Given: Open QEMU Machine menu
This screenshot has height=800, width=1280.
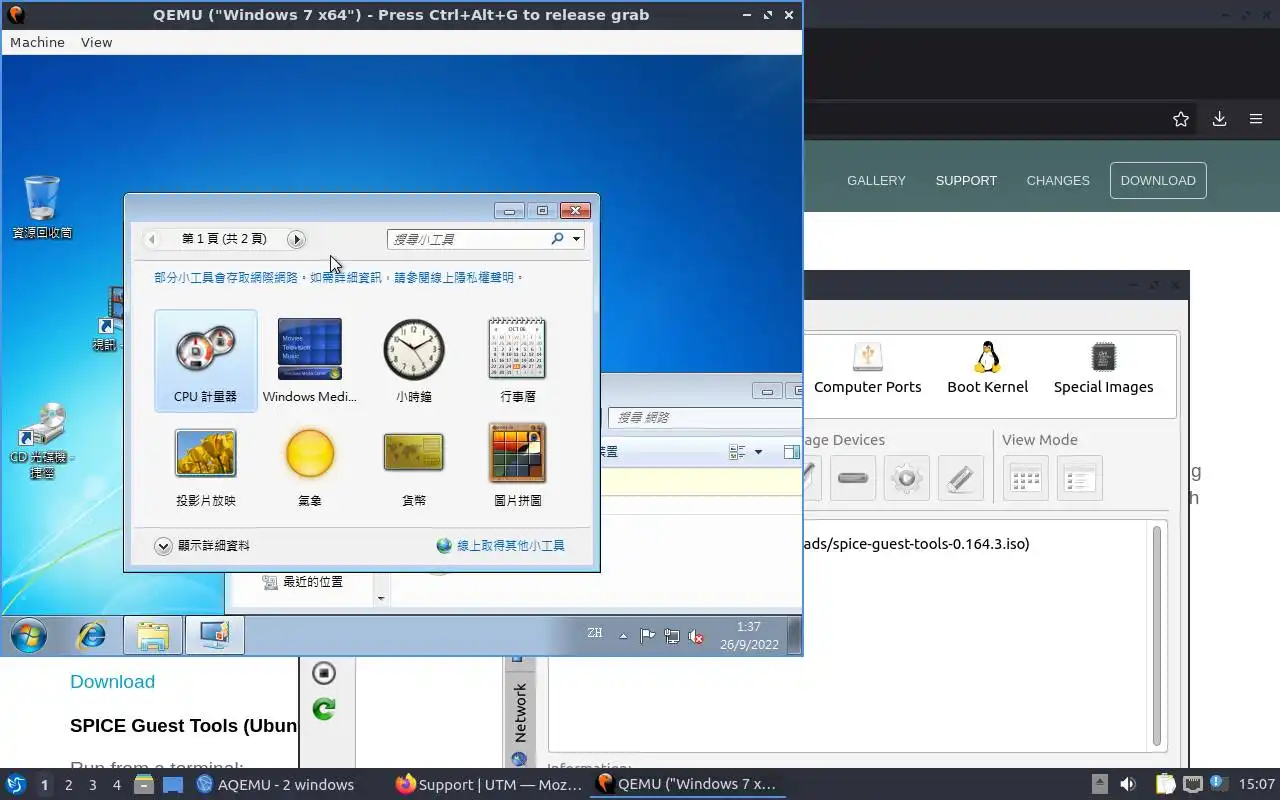Looking at the screenshot, I should [37, 42].
